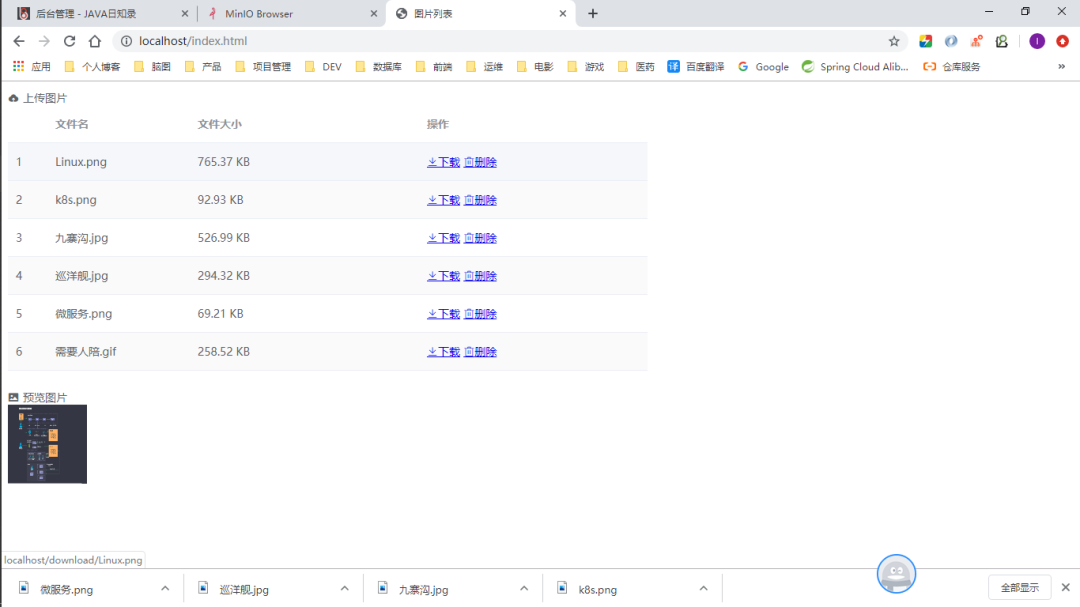Download Linux.png
The image size is (1080, 607).
(444, 162)
